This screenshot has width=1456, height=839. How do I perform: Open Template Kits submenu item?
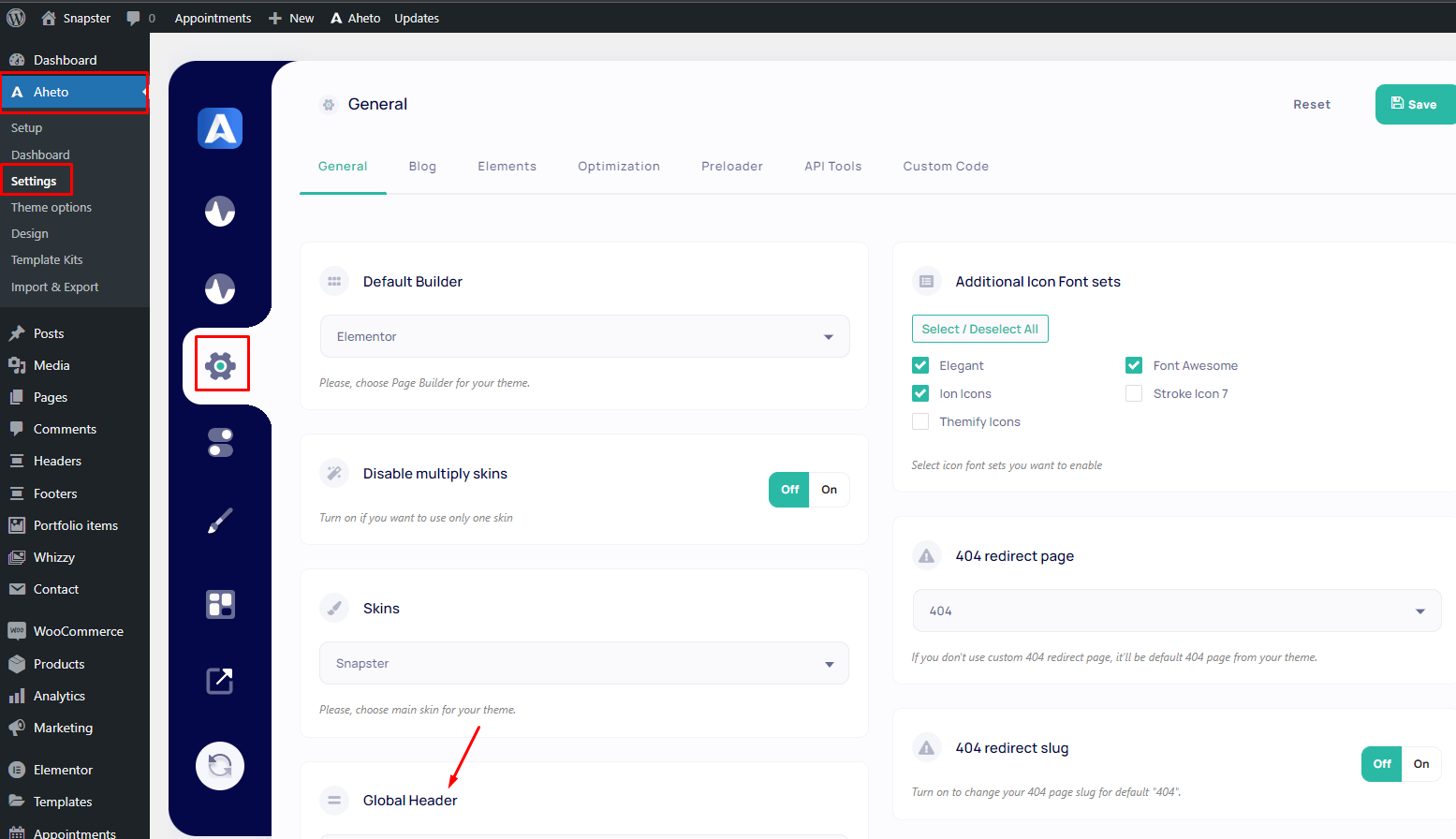[x=47, y=260]
